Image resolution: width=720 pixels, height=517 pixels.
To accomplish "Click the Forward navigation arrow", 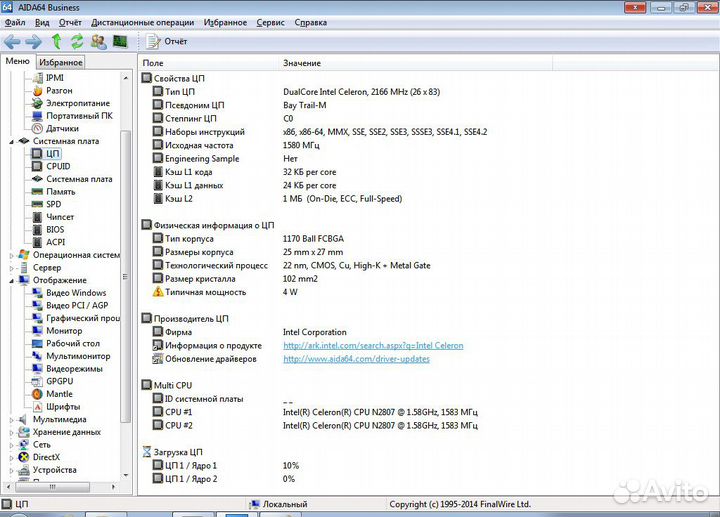I will (x=34, y=42).
